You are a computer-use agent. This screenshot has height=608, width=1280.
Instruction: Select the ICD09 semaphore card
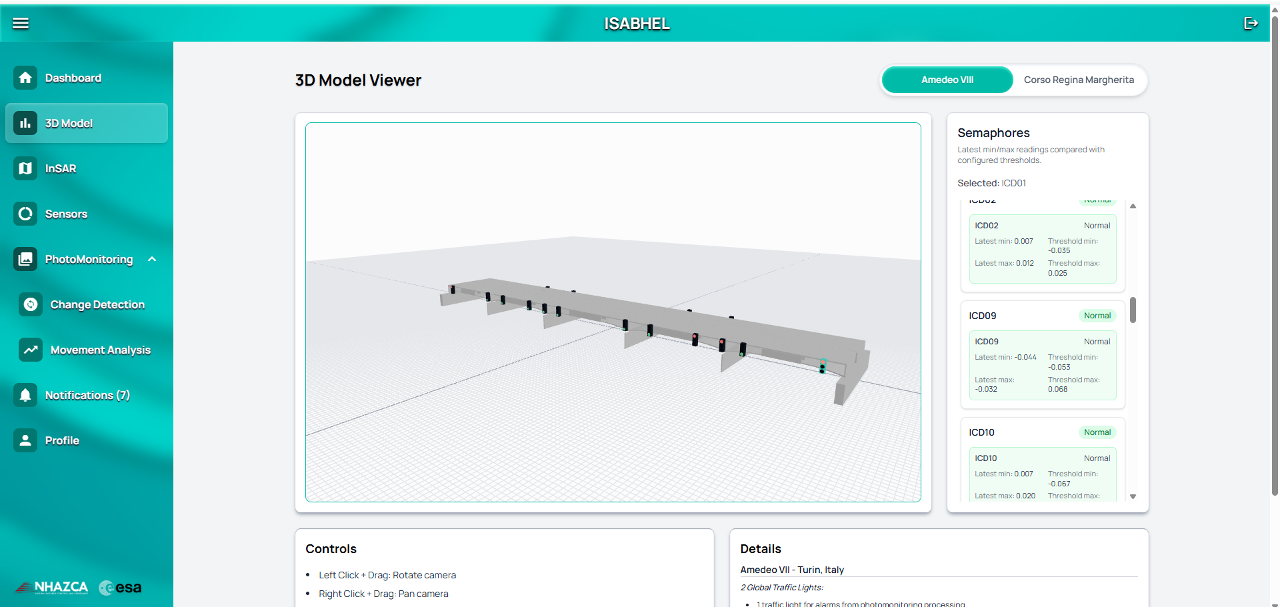(x=1042, y=354)
